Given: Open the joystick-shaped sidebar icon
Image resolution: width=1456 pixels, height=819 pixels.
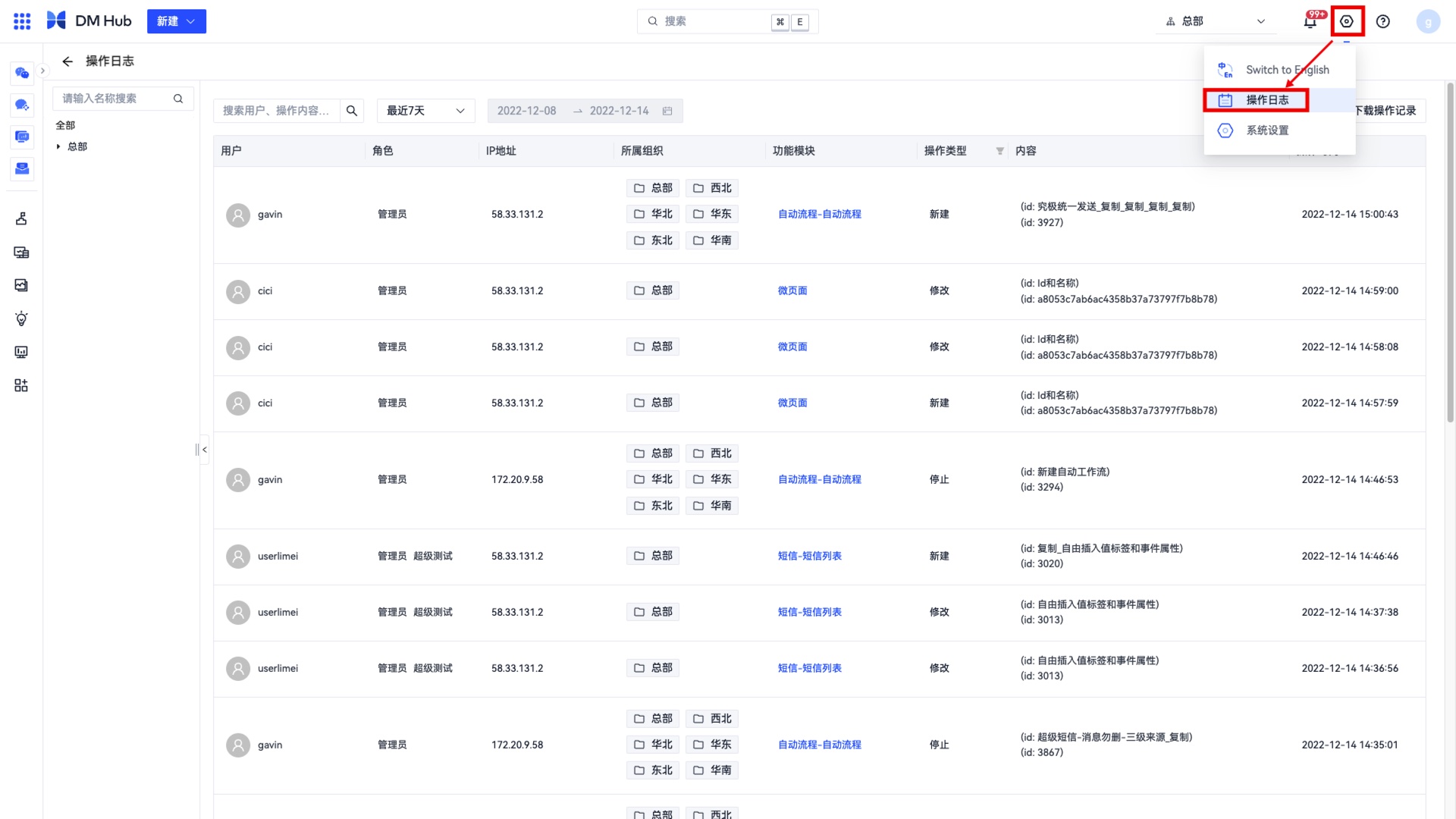Looking at the screenshot, I should coord(21,218).
